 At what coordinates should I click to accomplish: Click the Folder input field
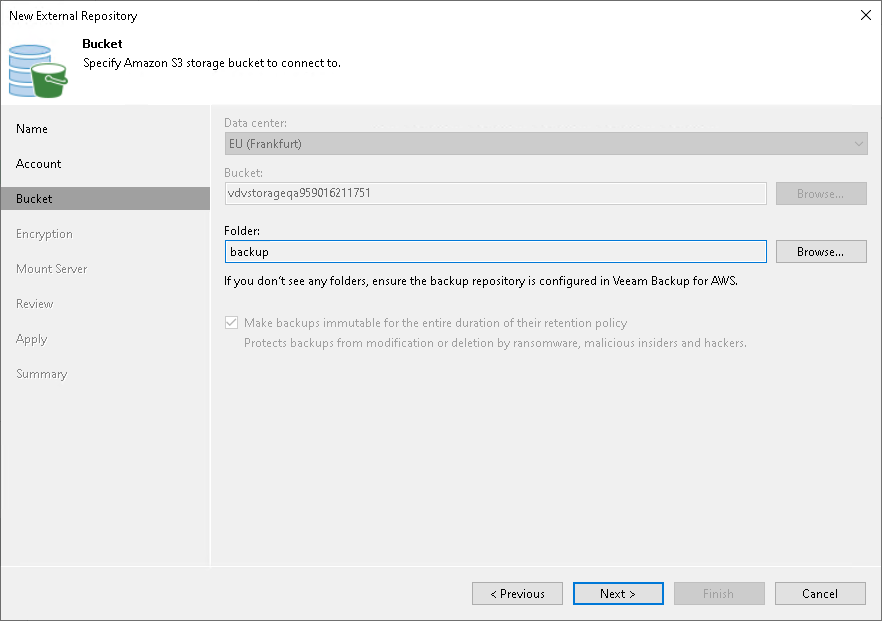495,251
